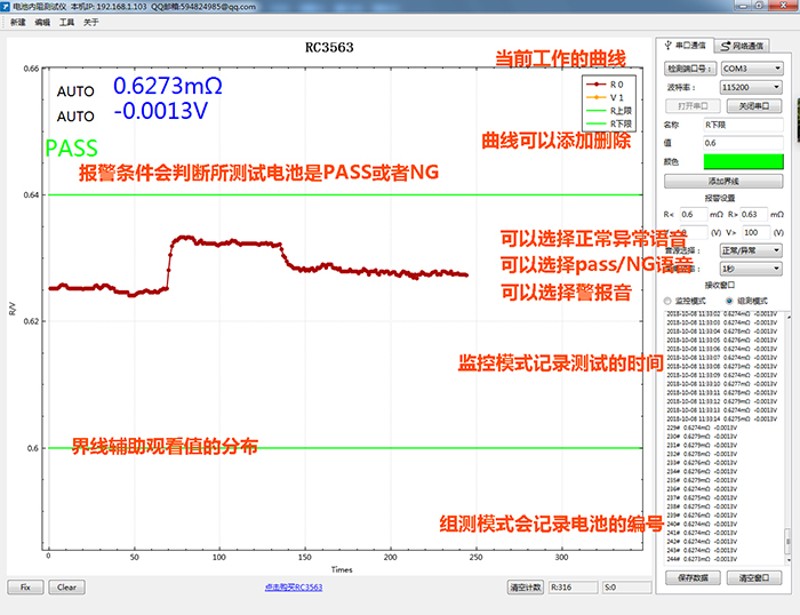
Task: Click the R 0 legend entry
Action: (606, 84)
